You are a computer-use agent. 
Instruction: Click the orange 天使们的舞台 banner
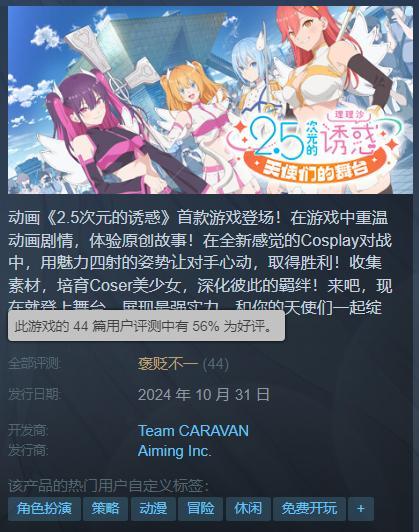click(x=316, y=169)
